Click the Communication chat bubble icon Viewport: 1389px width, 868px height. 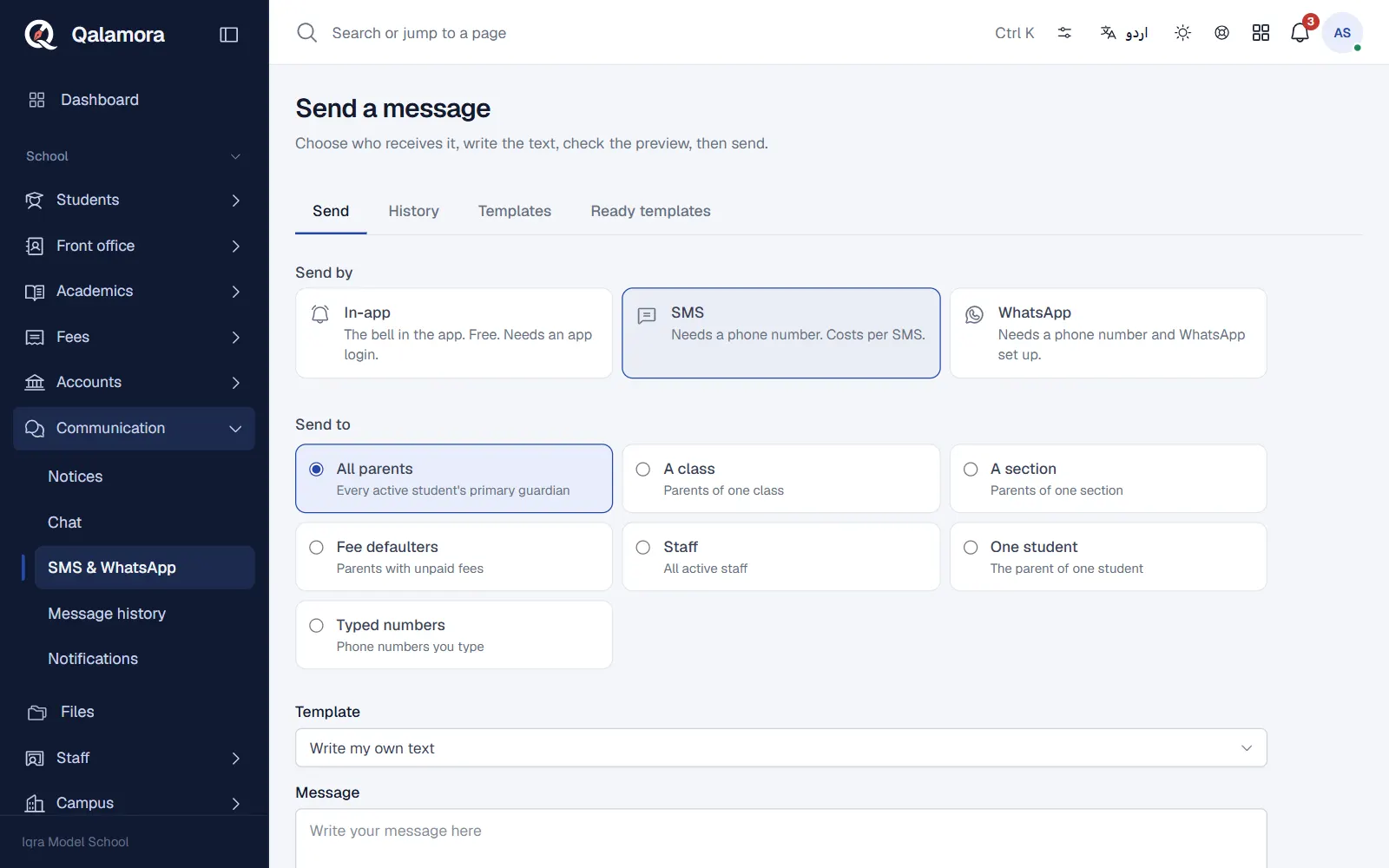tap(34, 429)
